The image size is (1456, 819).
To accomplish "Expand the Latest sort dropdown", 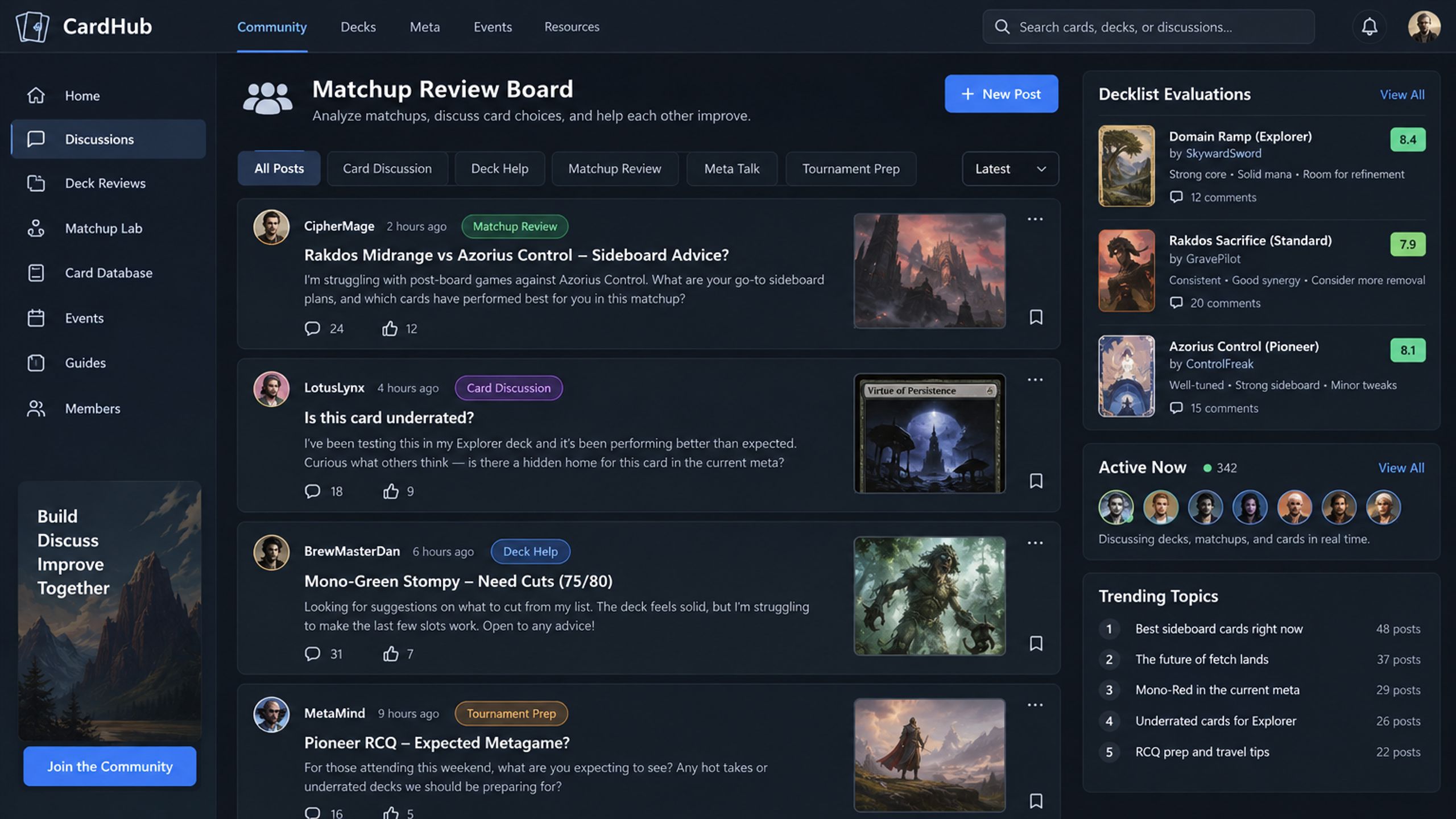I will click(1010, 168).
